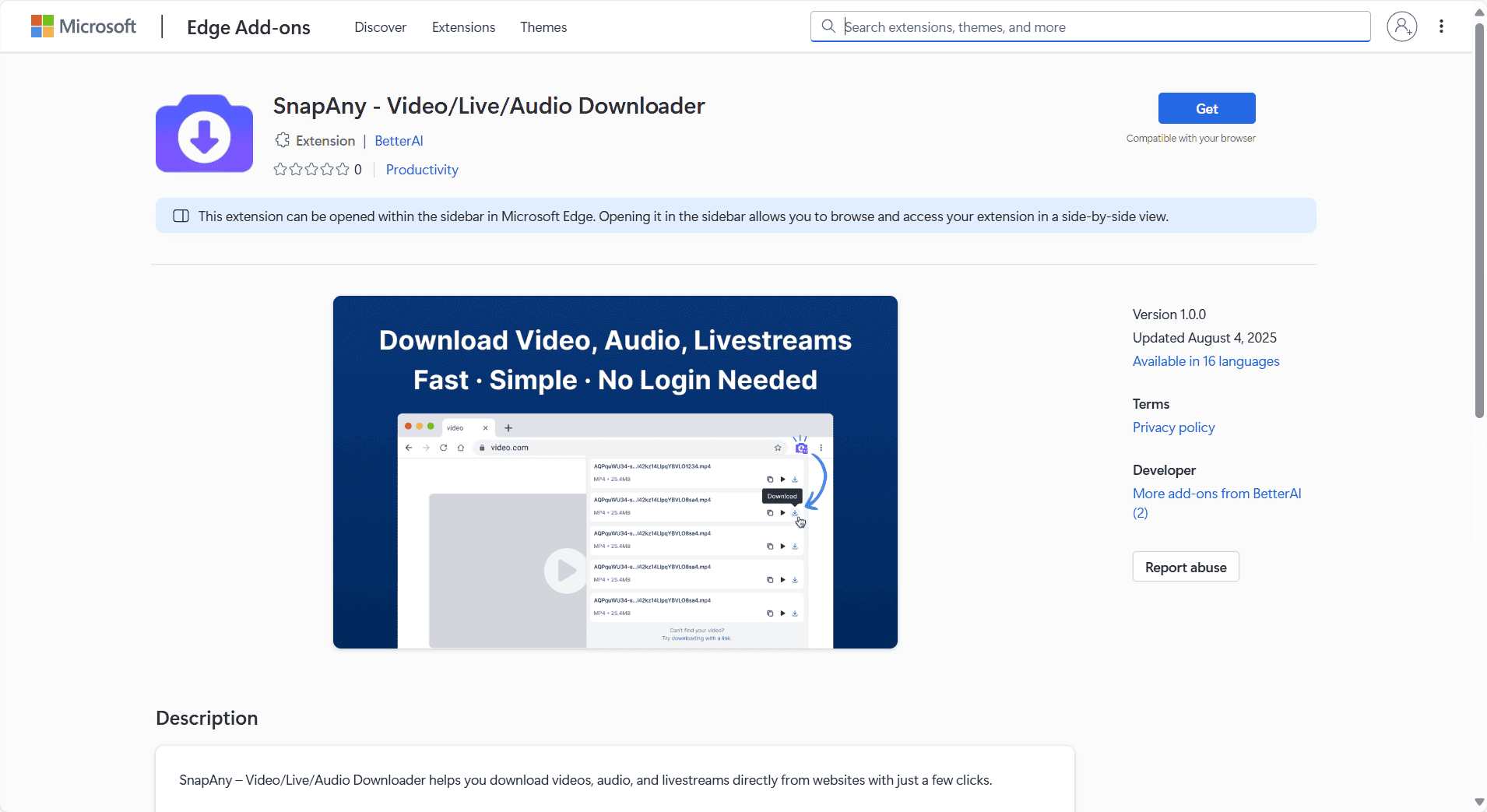Image resolution: width=1487 pixels, height=812 pixels.
Task: Open the Privacy policy link
Action: pyautogui.click(x=1173, y=427)
